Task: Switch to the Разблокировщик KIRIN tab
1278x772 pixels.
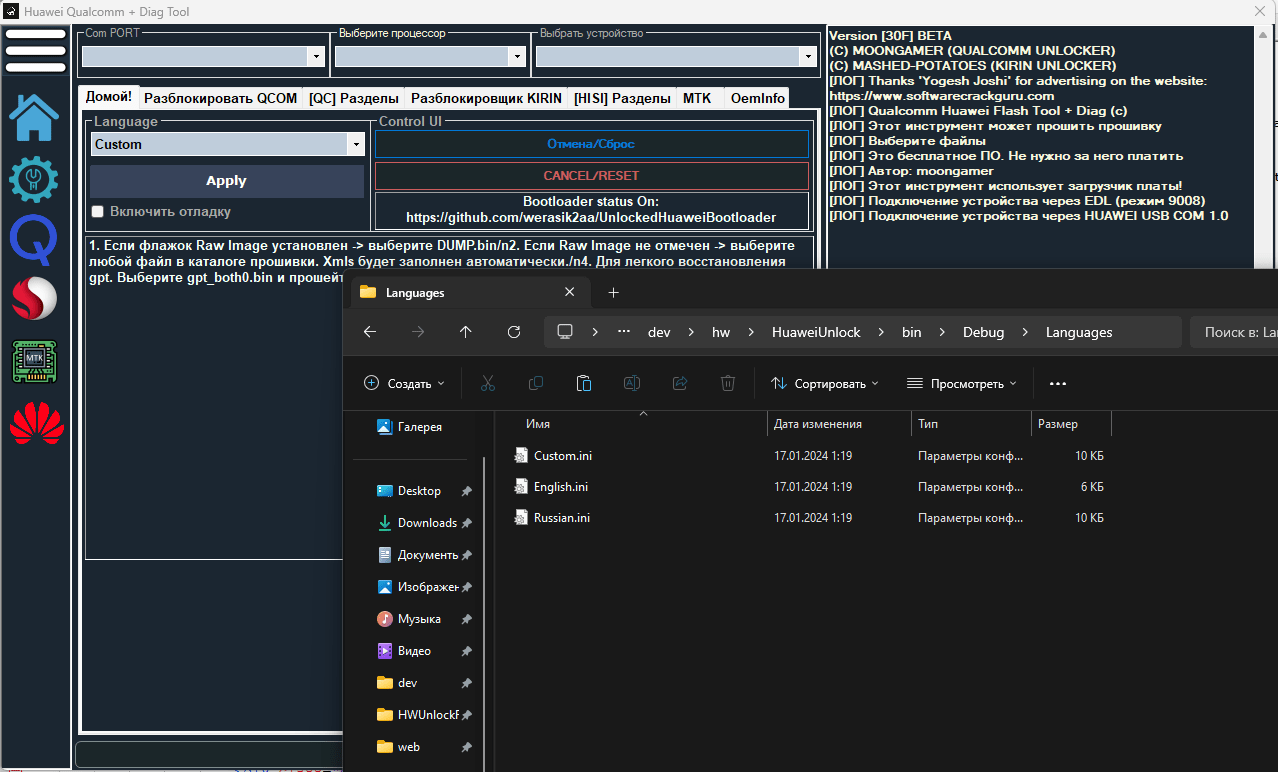Action: 487,98
